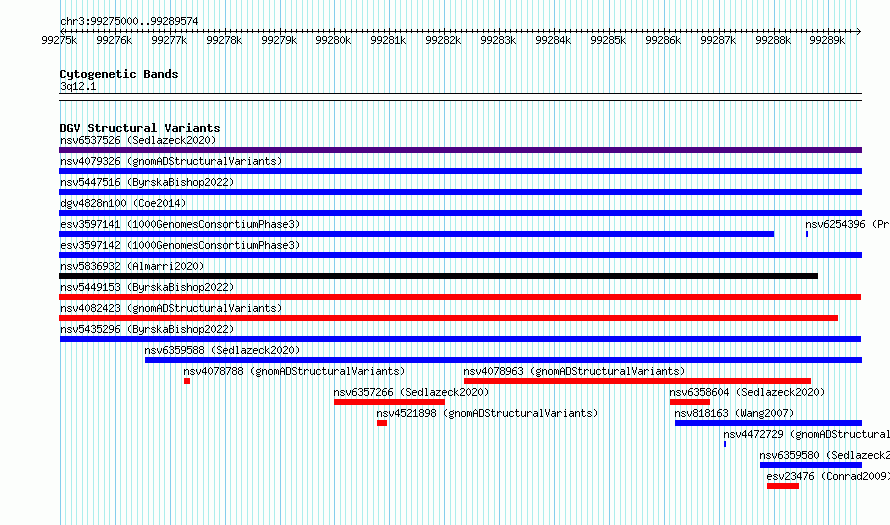This screenshot has width=890, height=525.
Task: Select the red bar under nsv6357266
Action: pyautogui.click(x=389, y=402)
